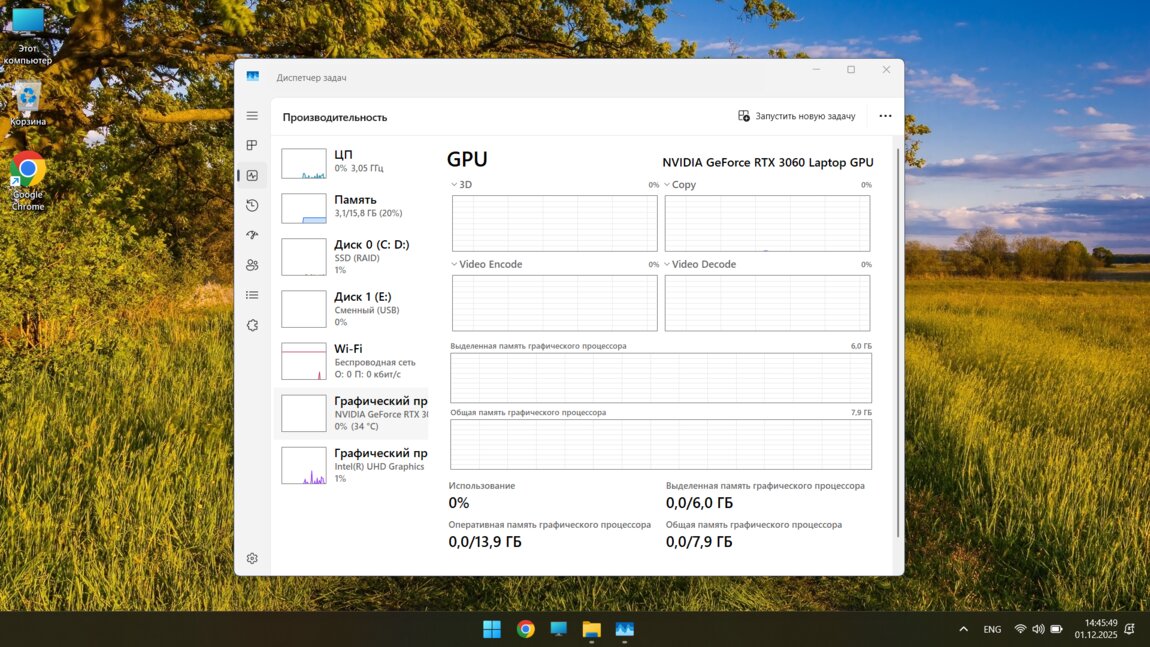
Task: Open the Details list icon in sidebar
Action: pos(252,295)
